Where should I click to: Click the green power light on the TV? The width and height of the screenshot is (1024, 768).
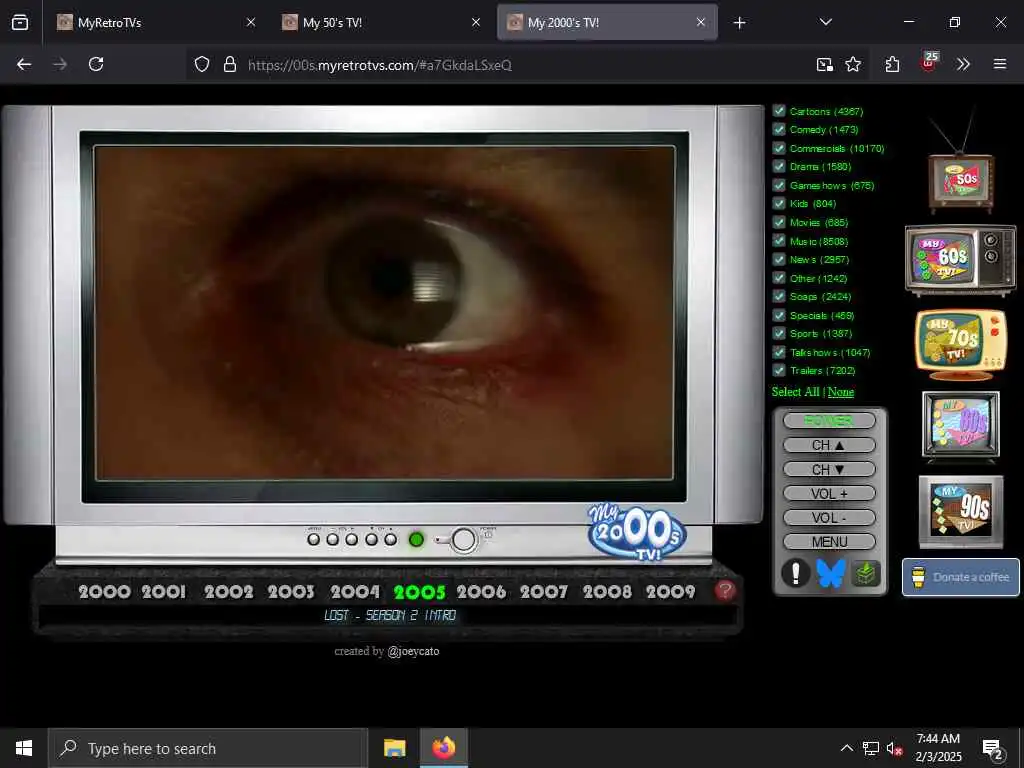416,539
